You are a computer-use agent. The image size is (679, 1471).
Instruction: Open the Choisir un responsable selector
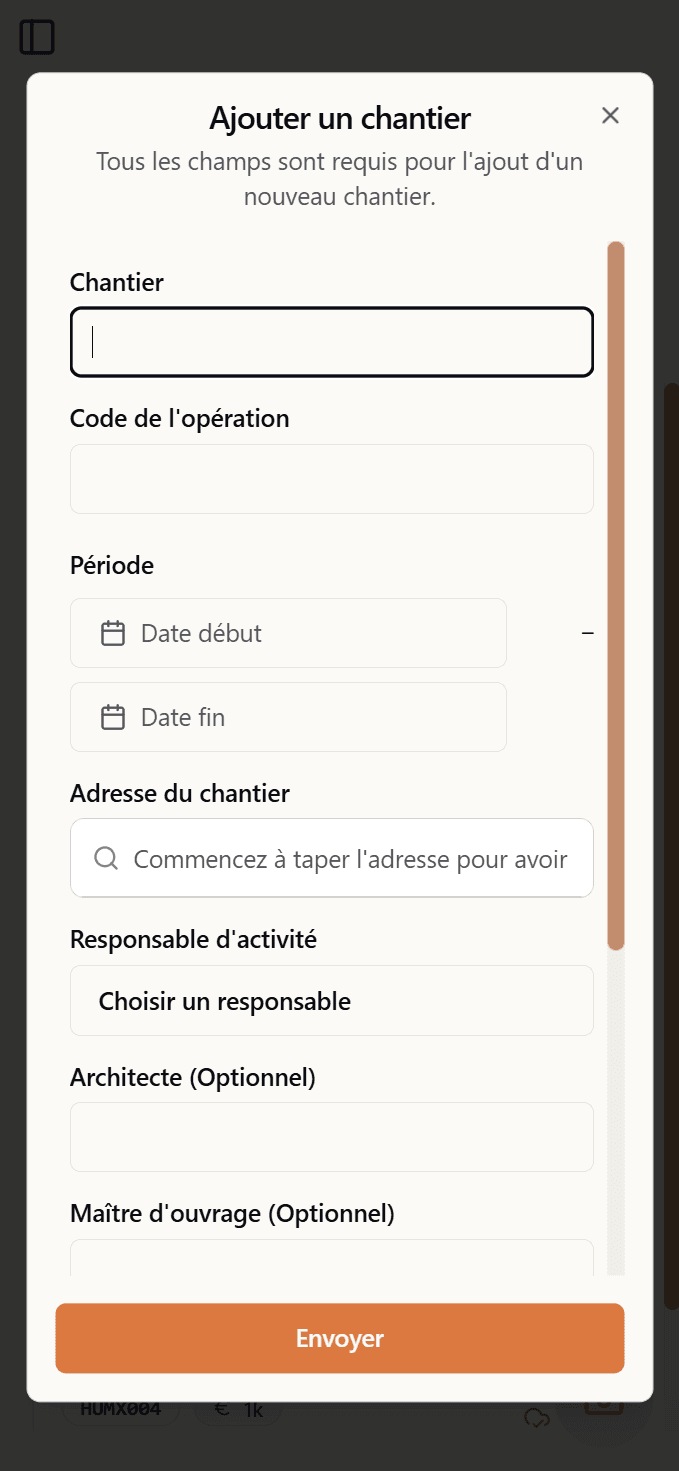click(x=331, y=1000)
